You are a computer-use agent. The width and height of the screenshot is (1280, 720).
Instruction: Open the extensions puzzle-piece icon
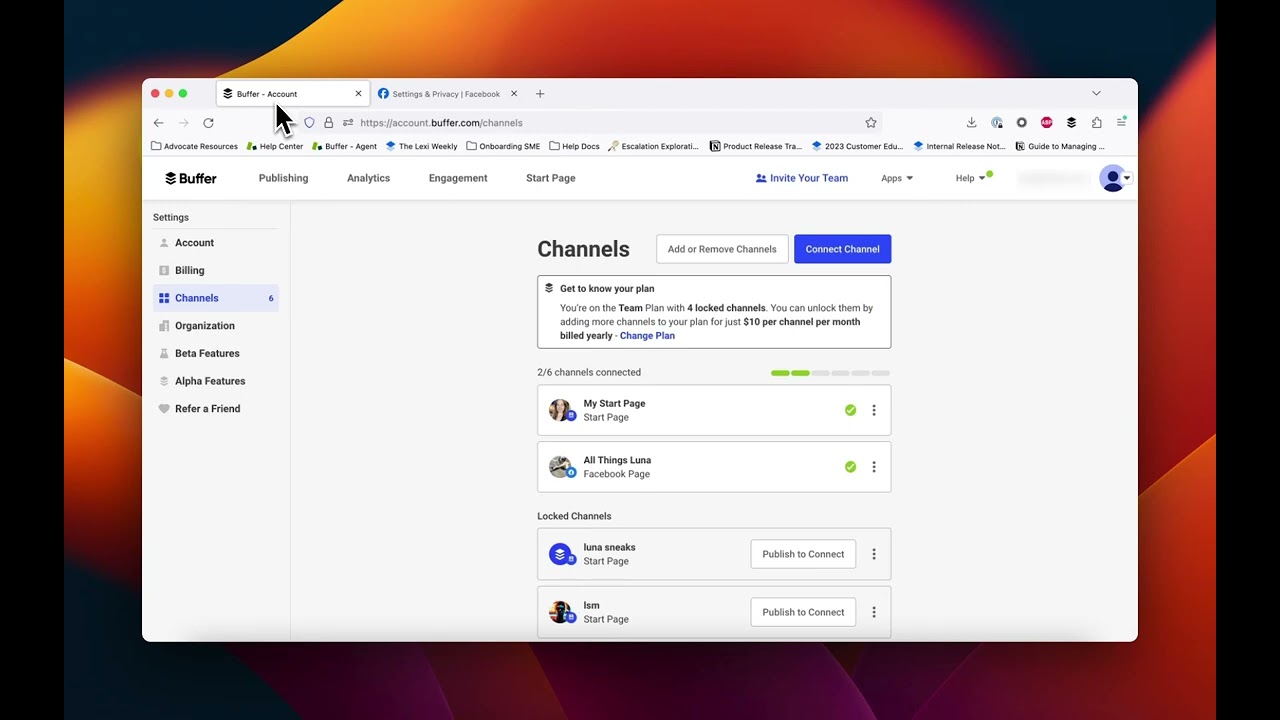1096,123
